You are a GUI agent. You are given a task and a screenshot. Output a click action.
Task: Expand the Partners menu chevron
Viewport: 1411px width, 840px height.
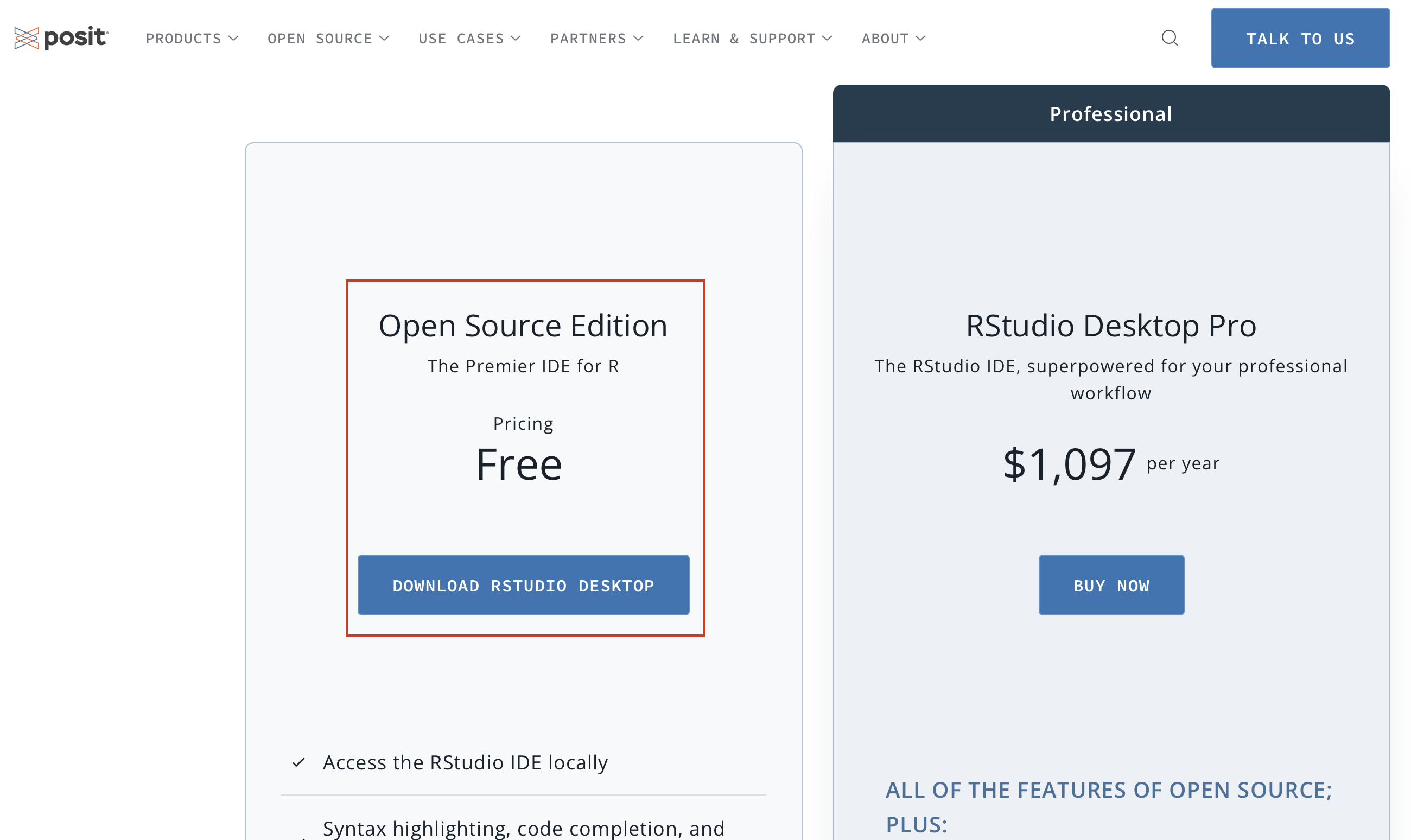point(638,38)
